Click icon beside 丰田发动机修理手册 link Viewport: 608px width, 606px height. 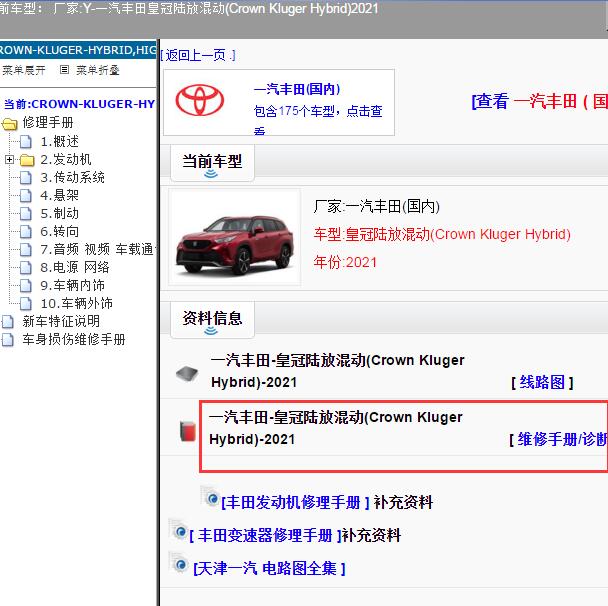[x=210, y=498]
